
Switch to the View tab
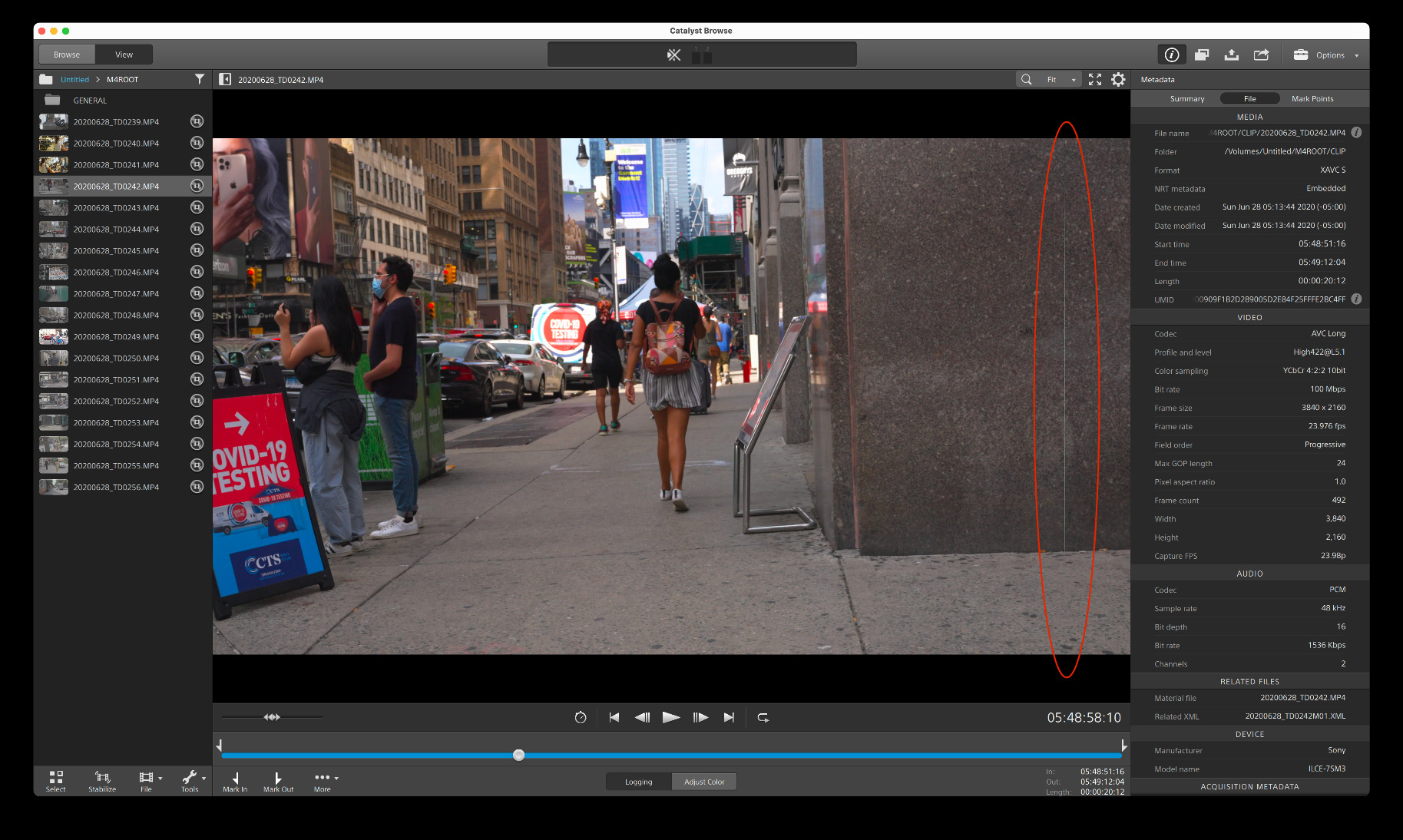[124, 54]
